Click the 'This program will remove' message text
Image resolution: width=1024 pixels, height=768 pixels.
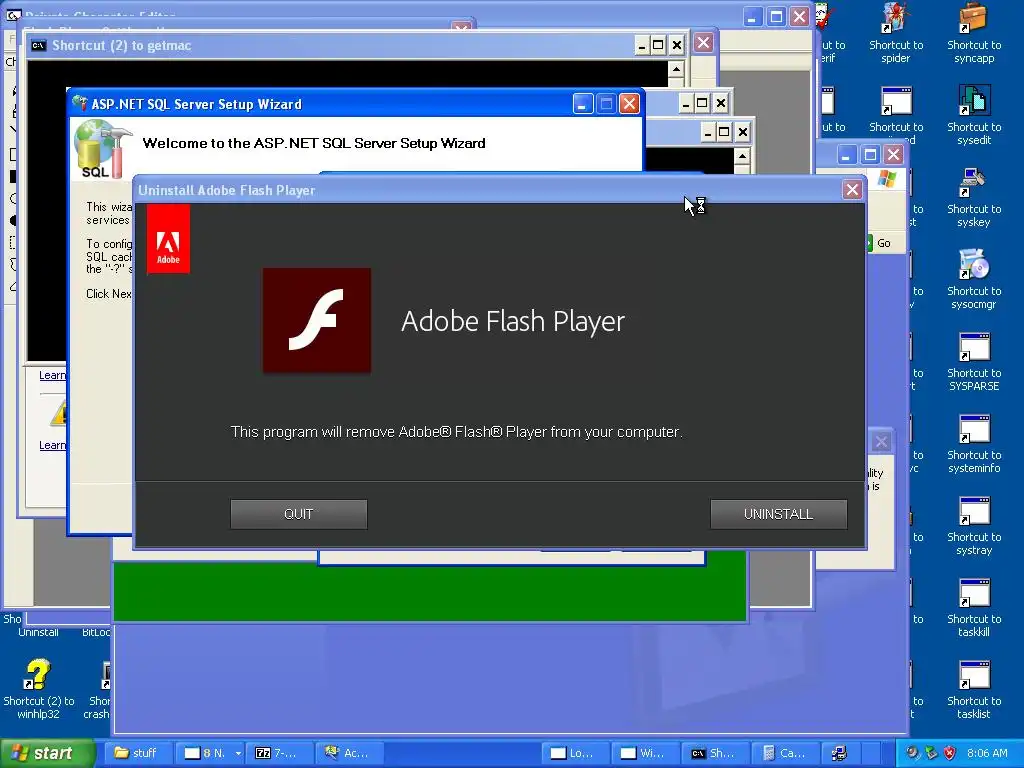pos(456,432)
